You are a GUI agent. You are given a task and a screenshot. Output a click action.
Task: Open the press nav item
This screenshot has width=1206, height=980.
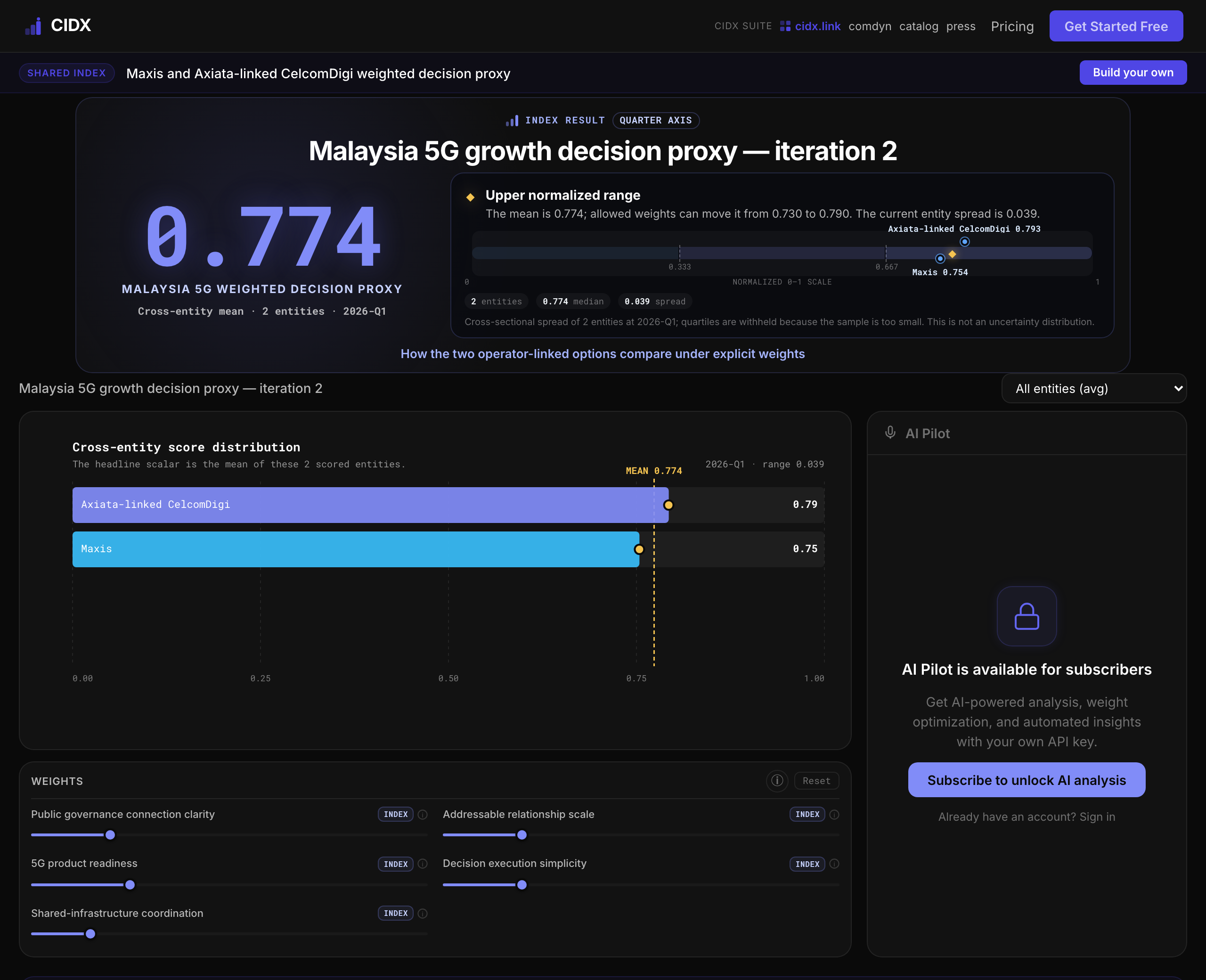click(961, 26)
